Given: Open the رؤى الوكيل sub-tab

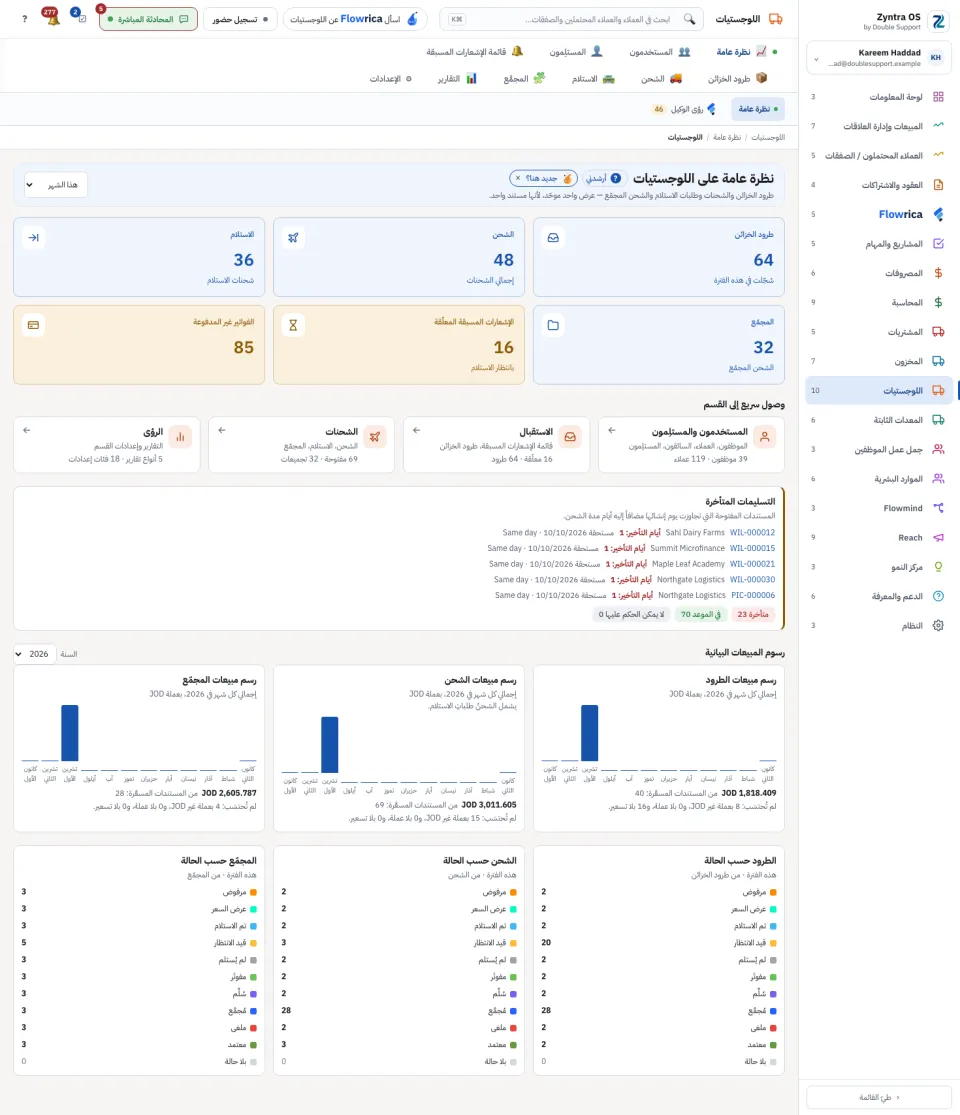Looking at the screenshot, I should click(x=684, y=109).
